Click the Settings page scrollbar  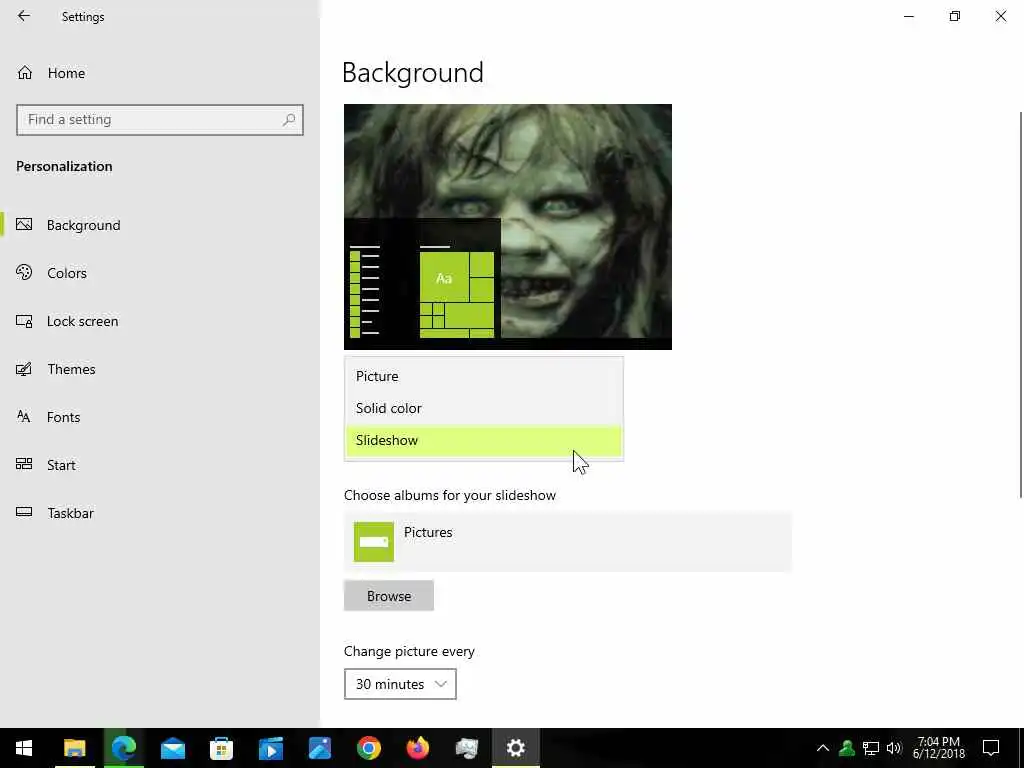pyautogui.click(x=1020, y=304)
